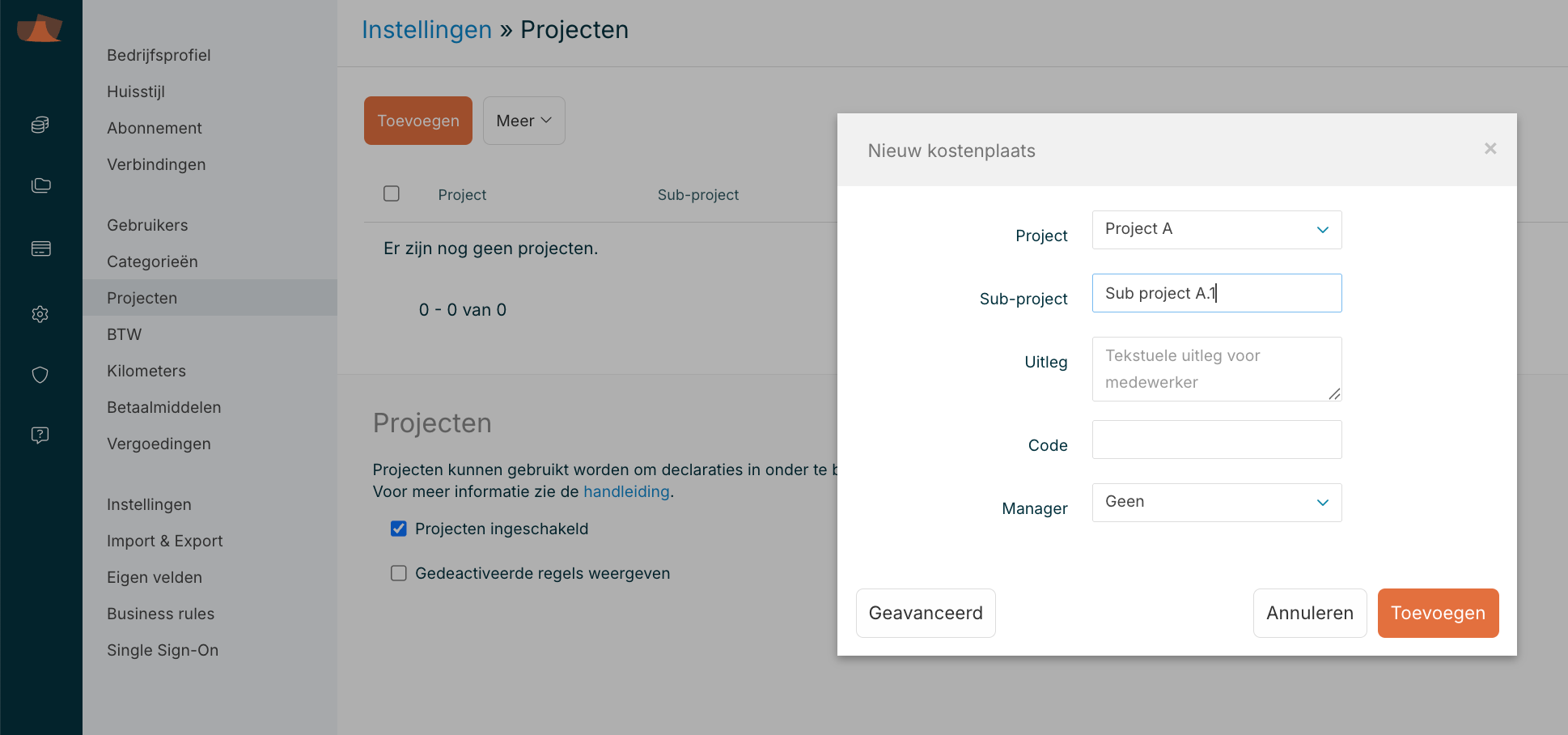Click Annuleren to cancel the dialog

tap(1309, 613)
